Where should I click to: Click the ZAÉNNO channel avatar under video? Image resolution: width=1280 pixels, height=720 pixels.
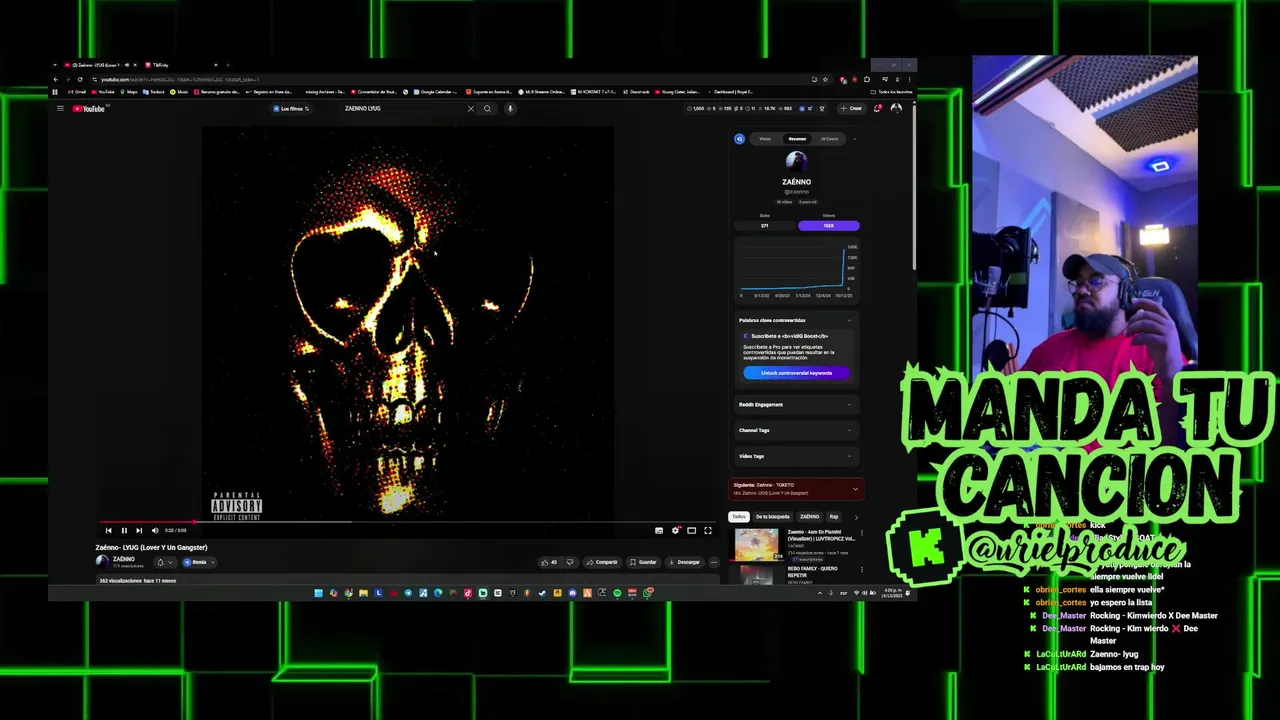[x=102, y=562]
